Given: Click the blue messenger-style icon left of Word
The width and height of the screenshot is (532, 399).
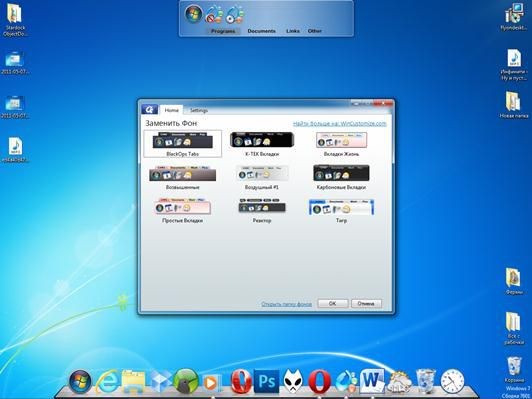Looking at the screenshot, I should (x=345, y=382).
